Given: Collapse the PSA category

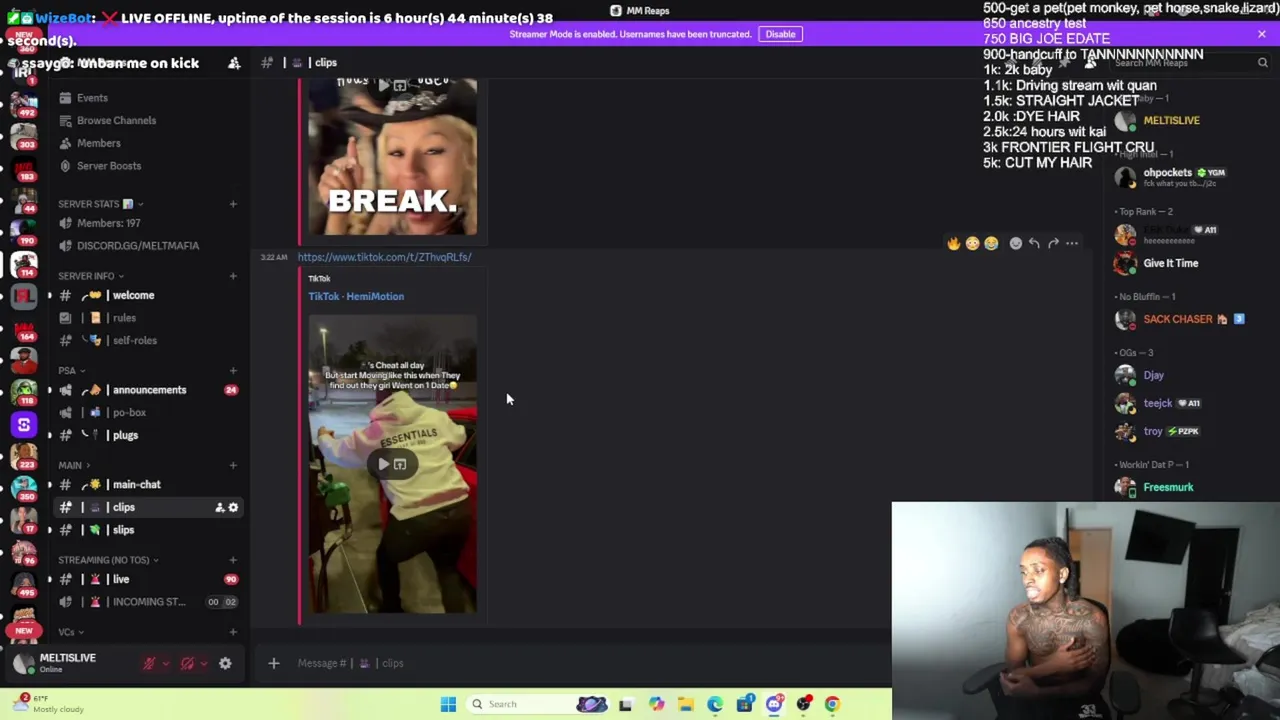Looking at the screenshot, I should tap(71, 370).
